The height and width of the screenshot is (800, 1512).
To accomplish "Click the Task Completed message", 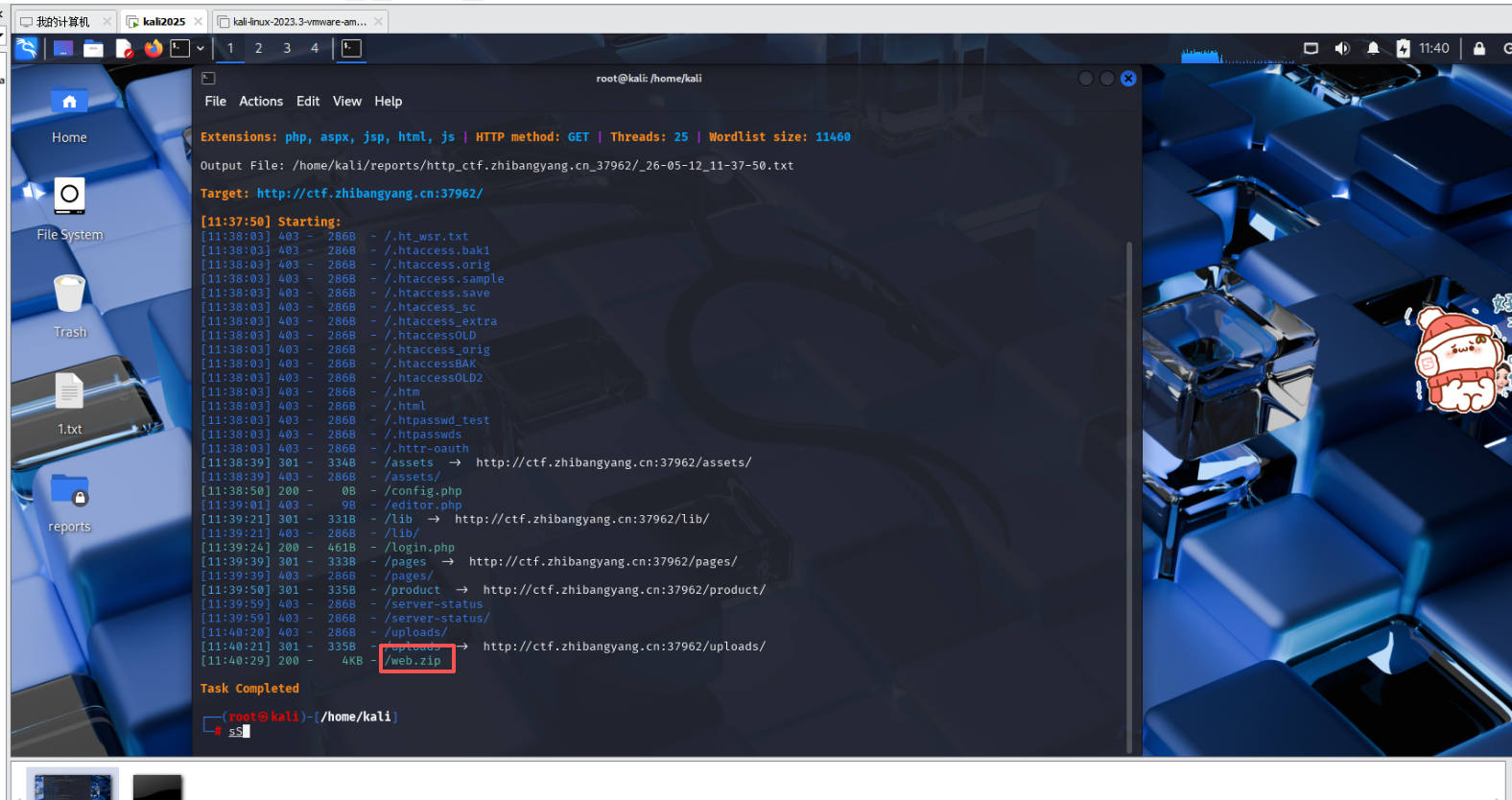I will click(249, 688).
